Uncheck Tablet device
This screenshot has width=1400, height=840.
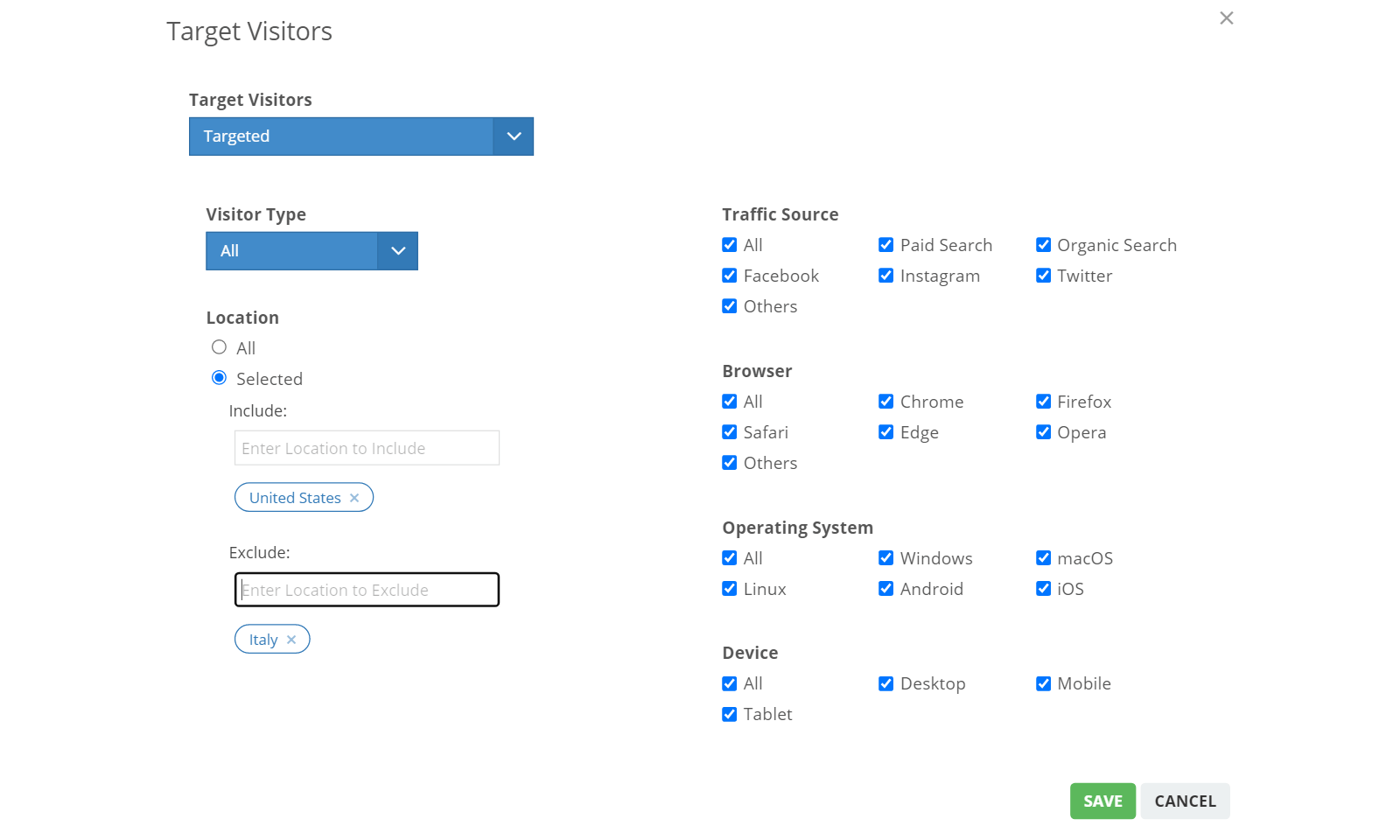coord(729,714)
